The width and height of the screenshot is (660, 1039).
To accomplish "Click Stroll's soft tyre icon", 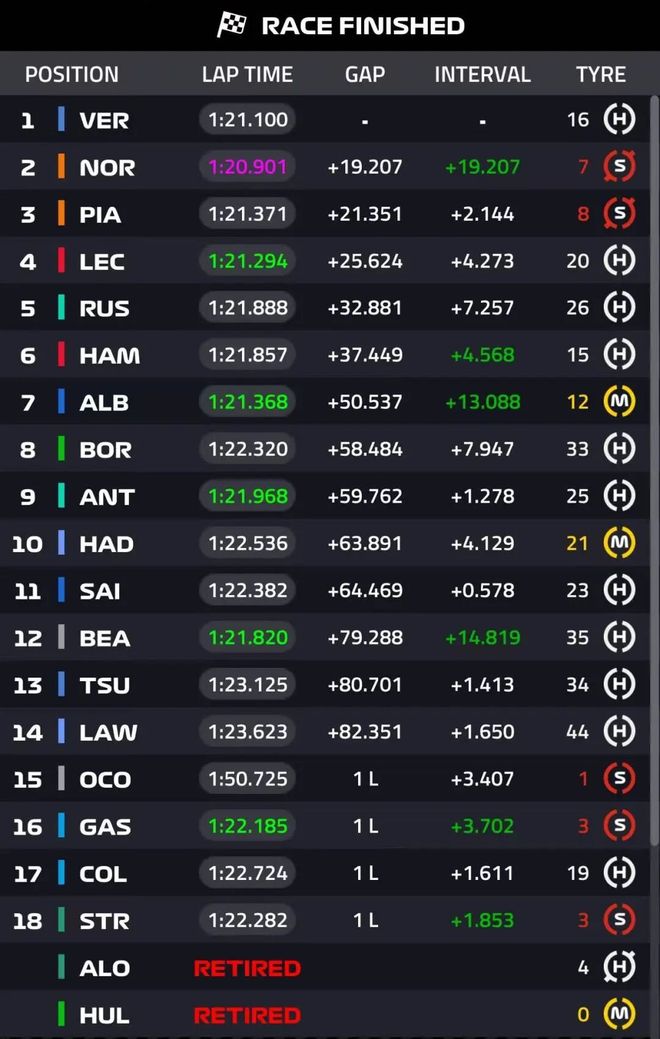I will point(619,920).
